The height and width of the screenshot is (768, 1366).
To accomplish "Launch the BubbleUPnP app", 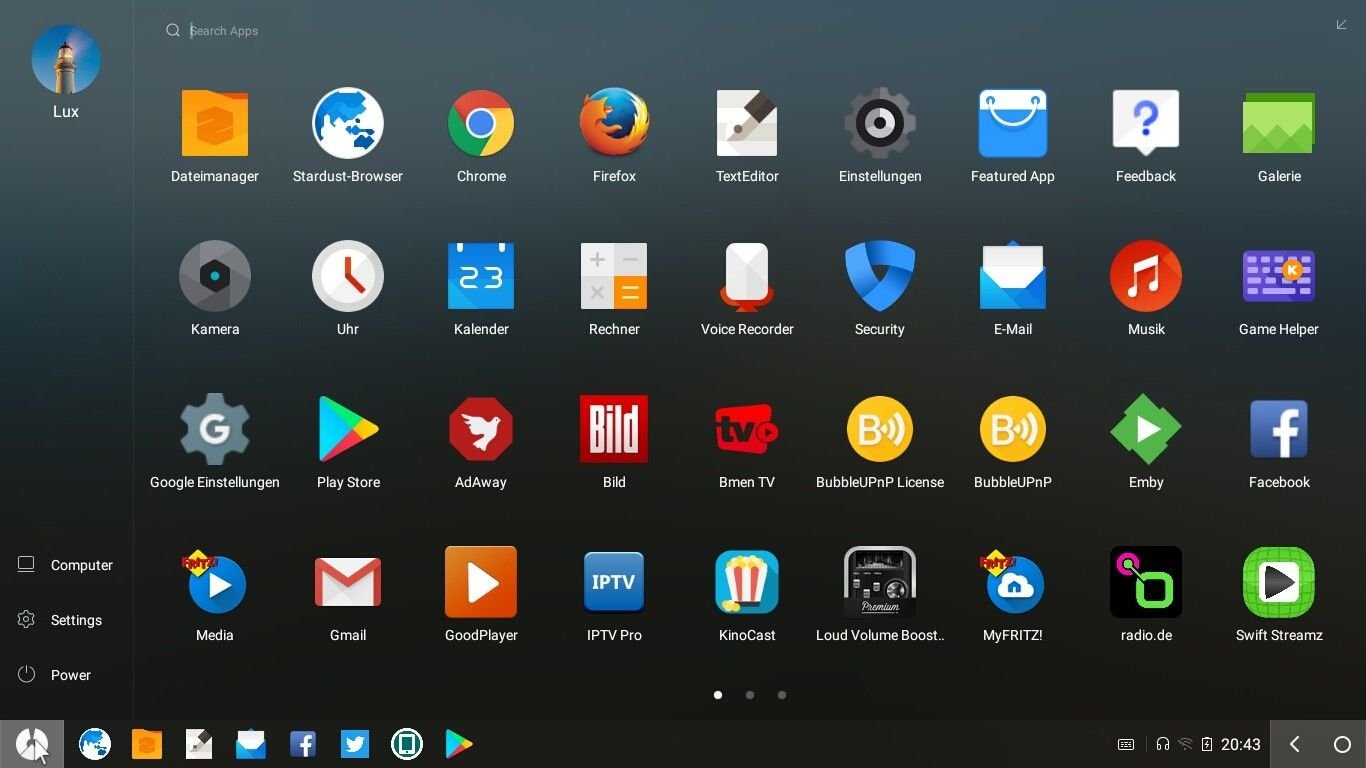I will [x=1013, y=429].
